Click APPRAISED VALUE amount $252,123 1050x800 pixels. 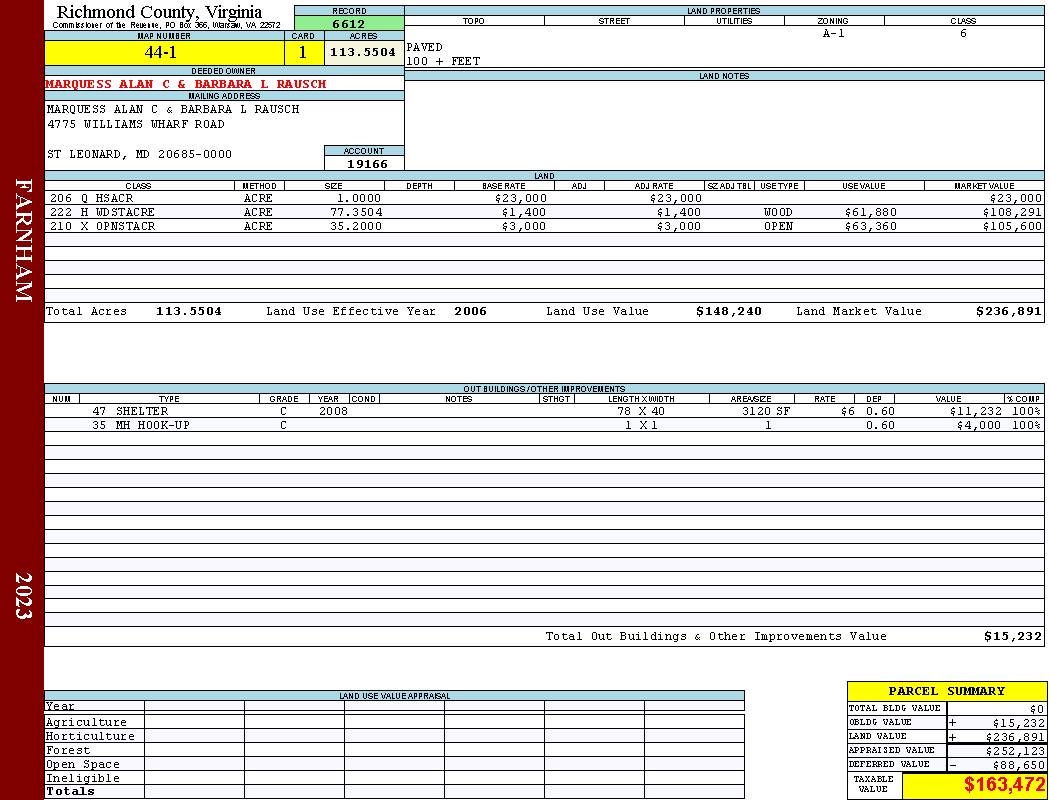click(x=1015, y=751)
